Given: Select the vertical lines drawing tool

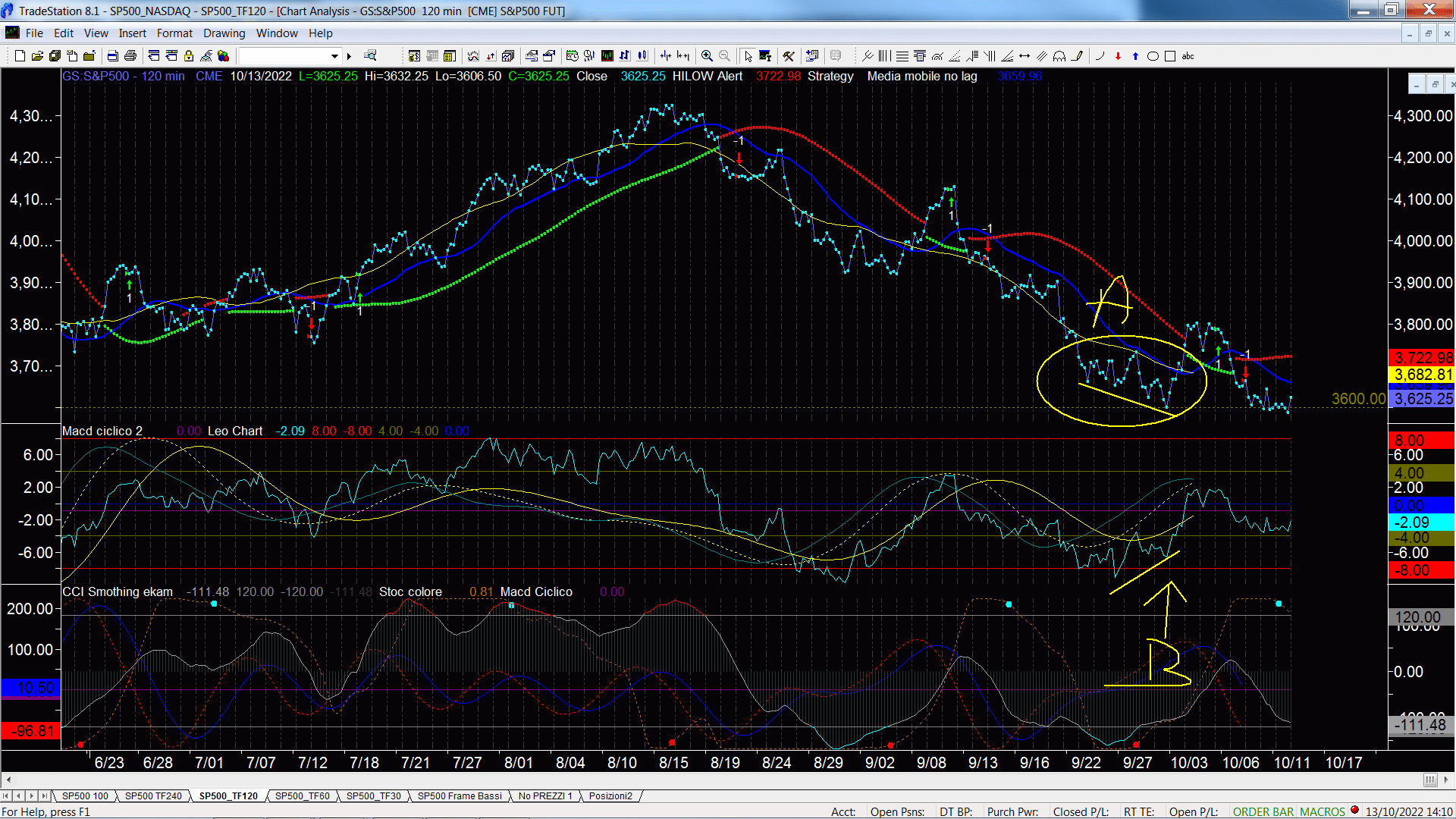Looking at the screenshot, I should point(884,56).
